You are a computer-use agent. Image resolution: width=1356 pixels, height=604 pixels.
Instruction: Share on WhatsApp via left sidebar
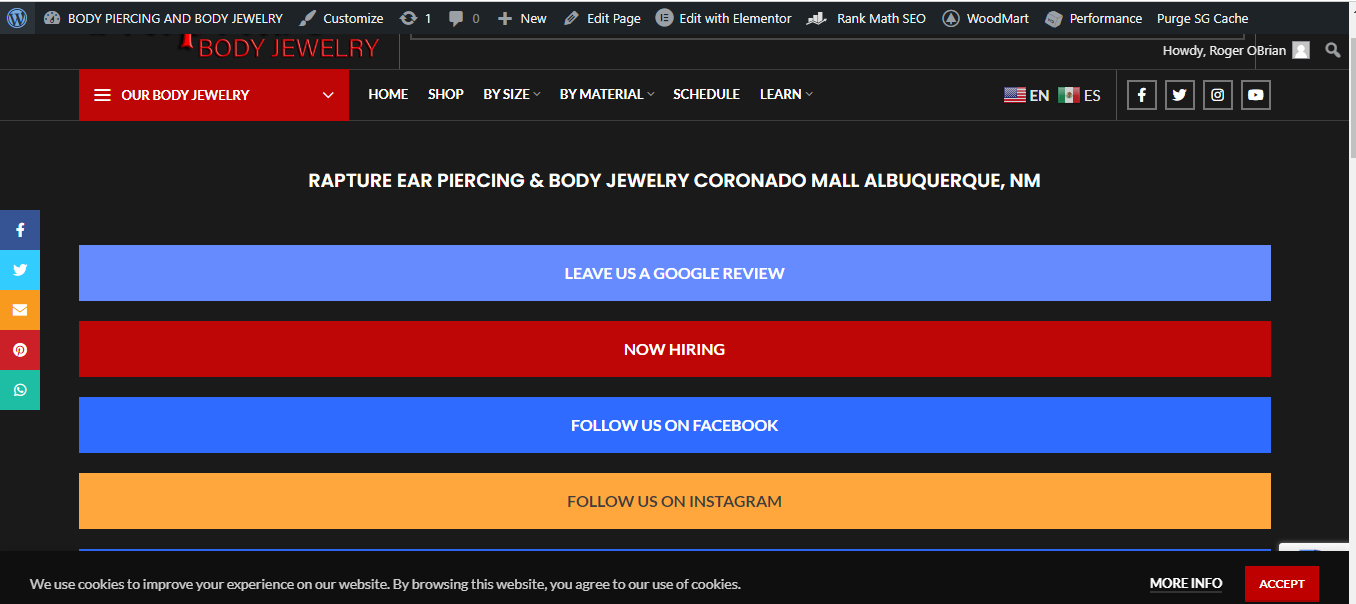pos(20,390)
